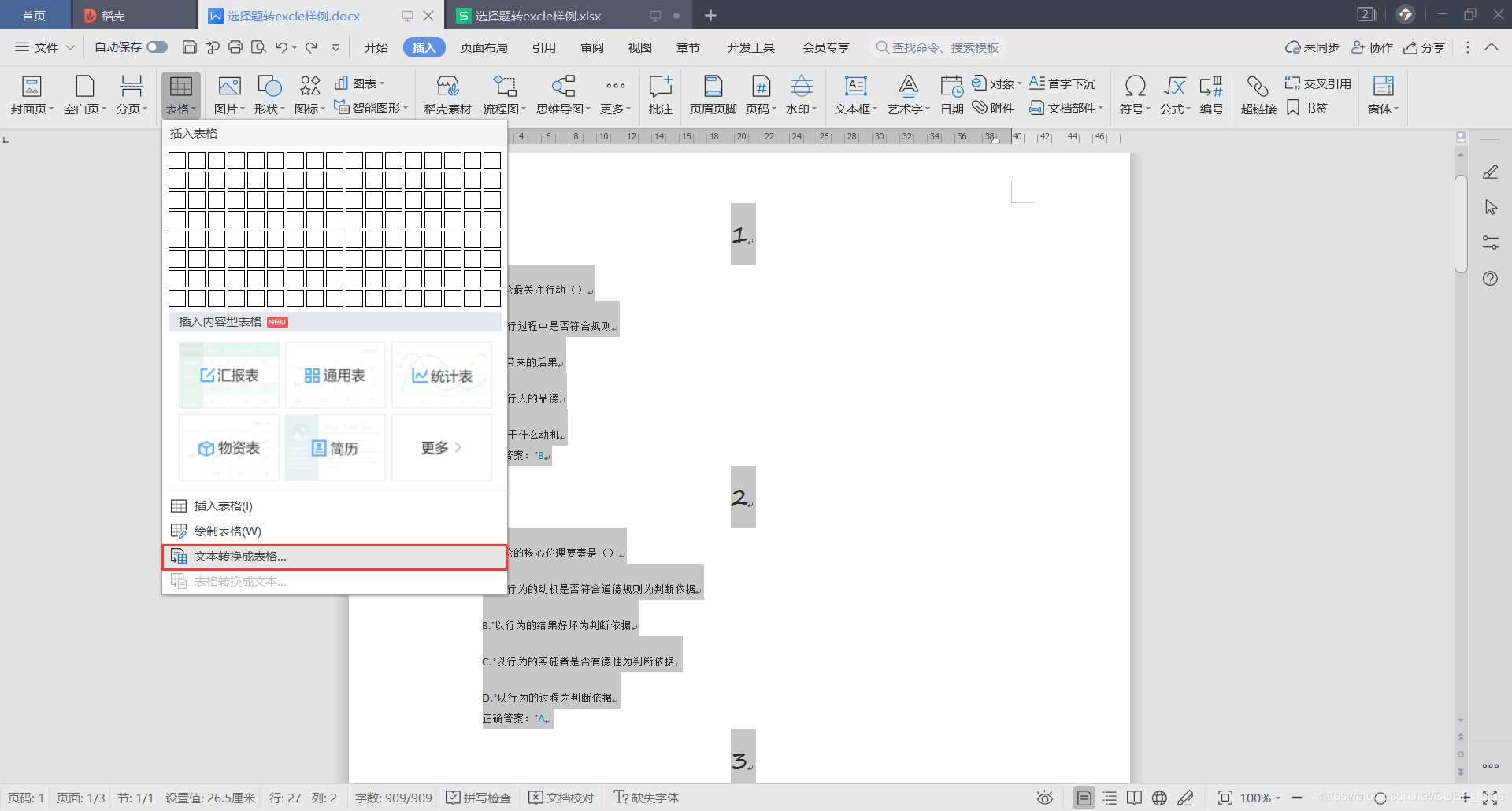This screenshot has height=811, width=1512.
Task: Select the 统计表 content table template
Action: click(x=442, y=376)
